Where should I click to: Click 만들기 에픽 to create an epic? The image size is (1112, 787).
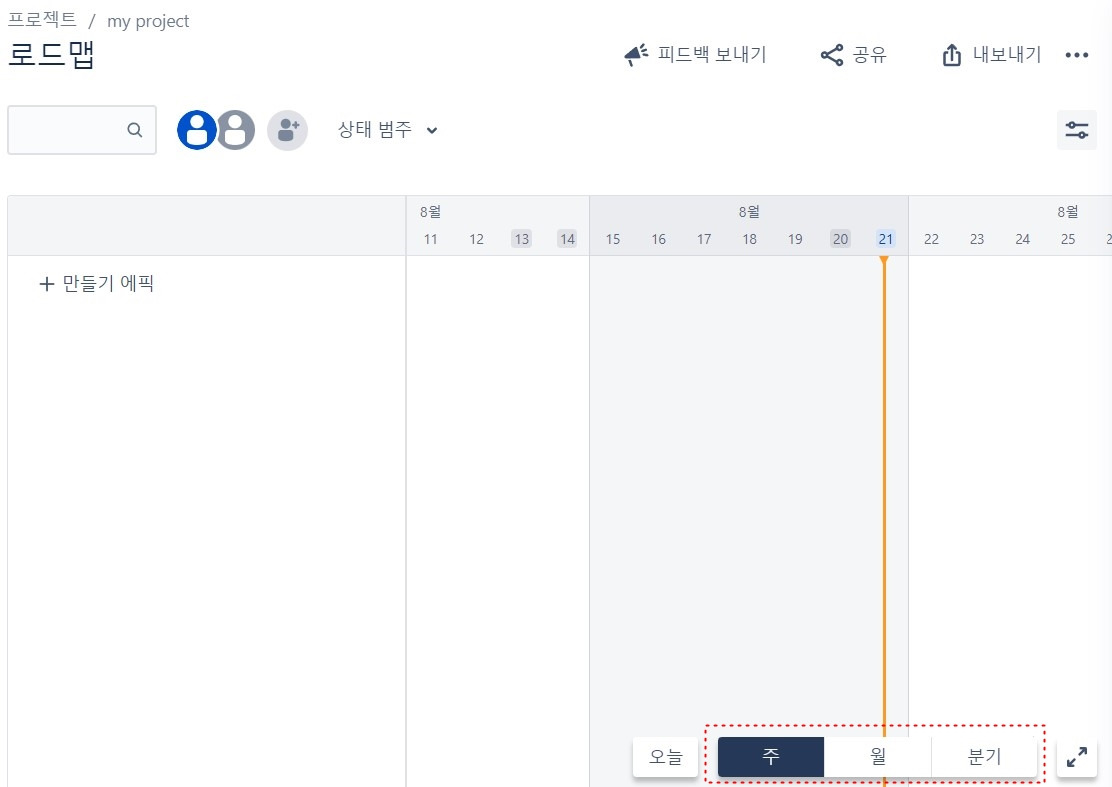pyautogui.click(x=96, y=283)
